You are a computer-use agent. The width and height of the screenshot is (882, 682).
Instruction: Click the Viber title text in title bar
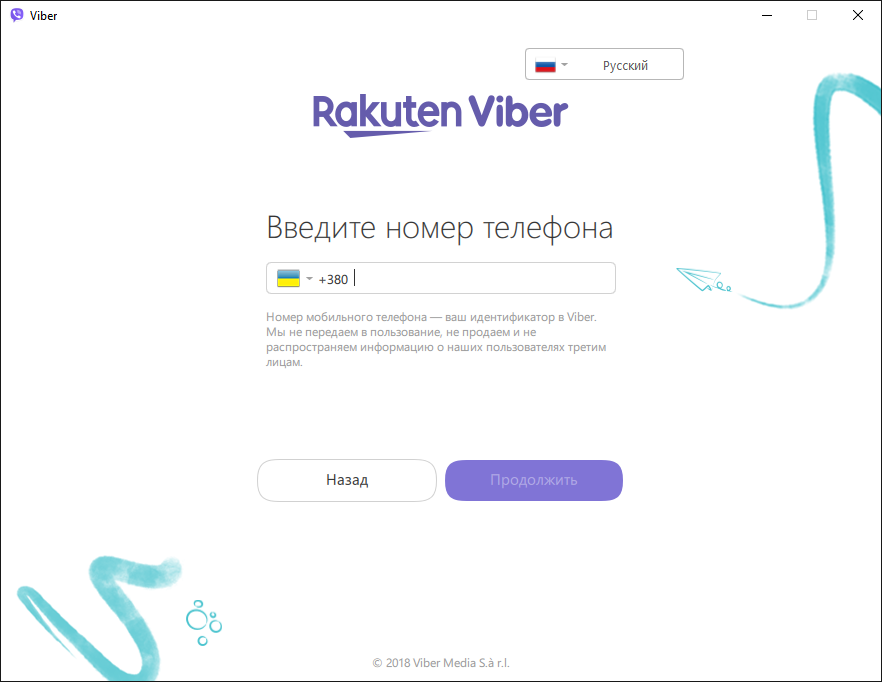[43, 16]
